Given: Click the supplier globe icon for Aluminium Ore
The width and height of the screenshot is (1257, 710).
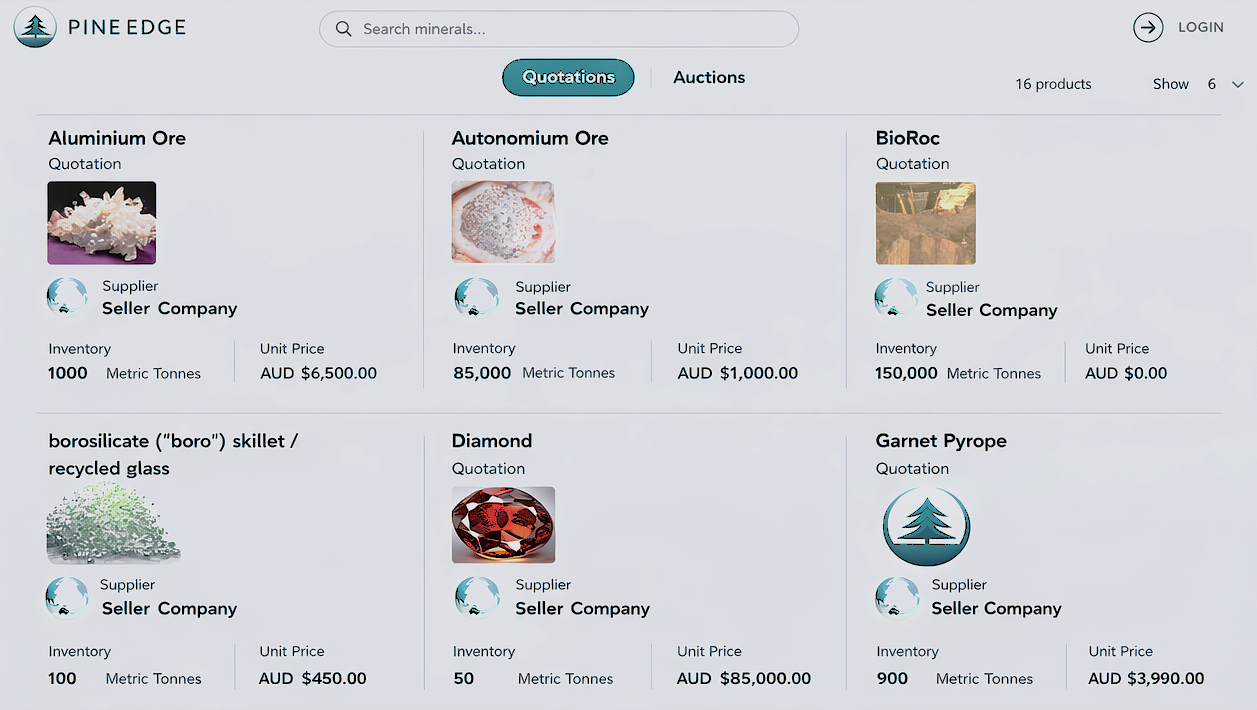Looking at the screenshot, I should pos(67,296).
